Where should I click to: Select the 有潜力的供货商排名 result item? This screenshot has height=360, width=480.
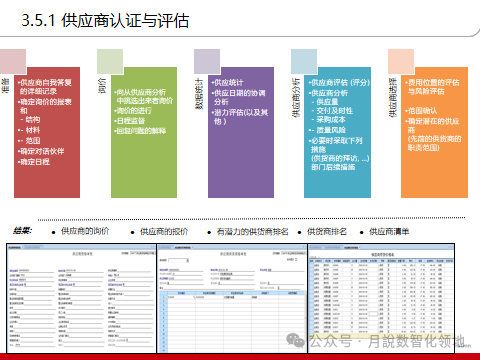253,232
